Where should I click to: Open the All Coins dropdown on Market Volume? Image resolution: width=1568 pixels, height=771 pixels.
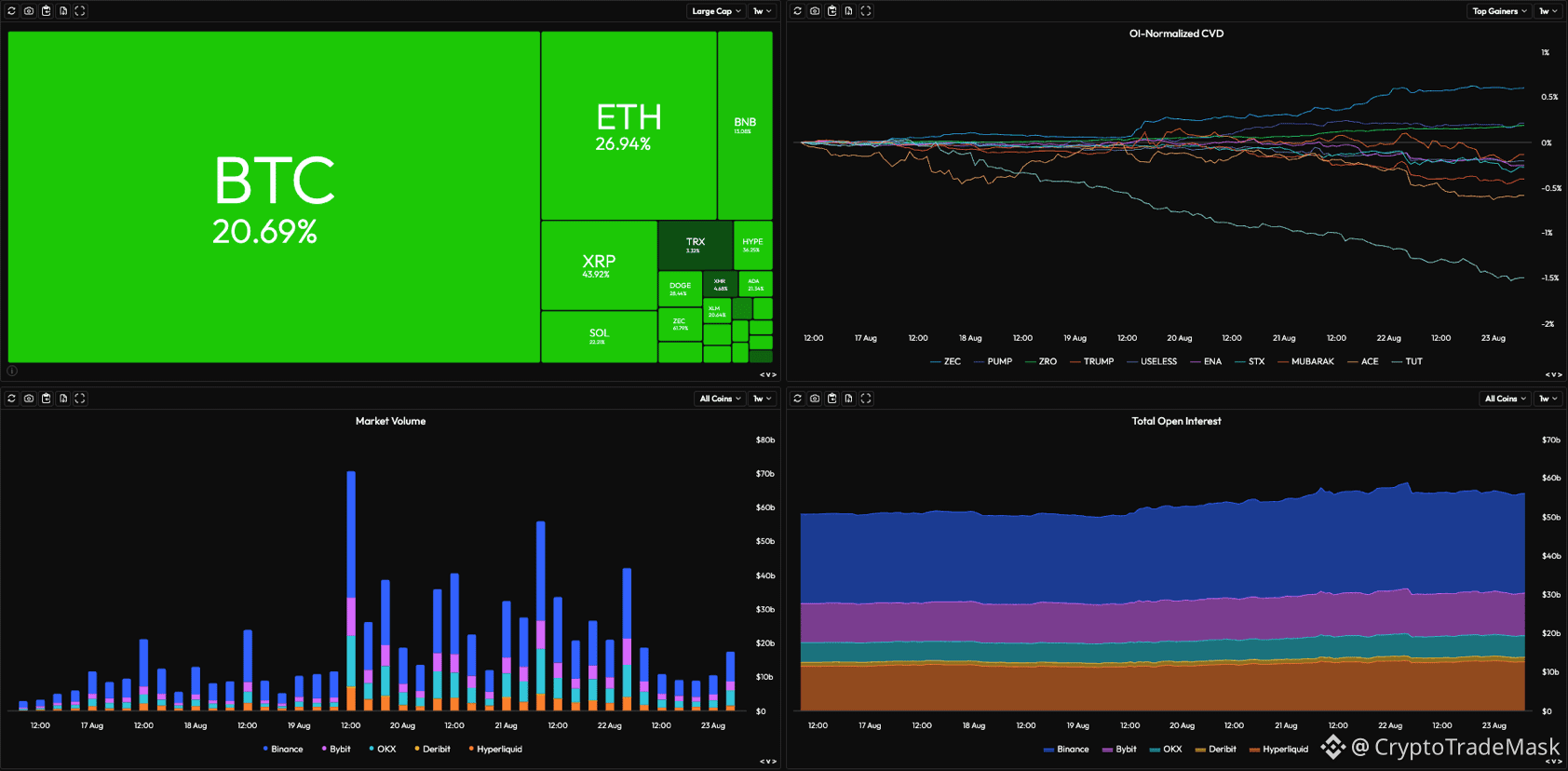[x=720, y=399]
